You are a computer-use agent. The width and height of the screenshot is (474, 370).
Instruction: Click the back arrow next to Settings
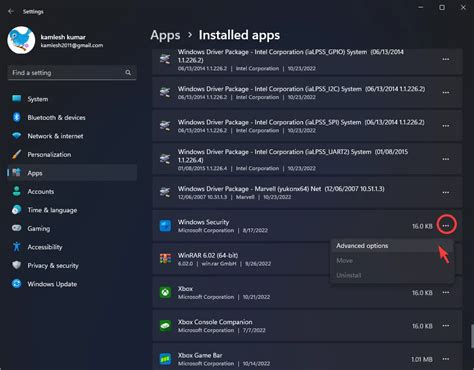pos(11,11)
